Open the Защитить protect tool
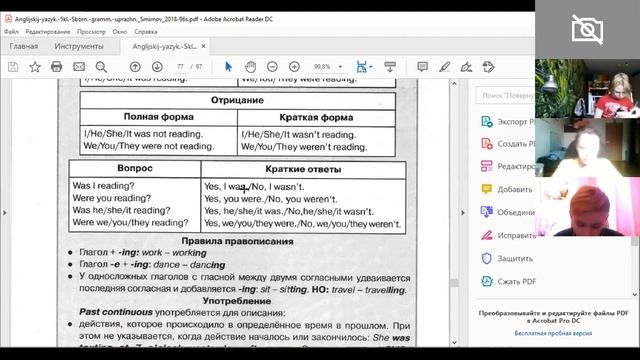Screen dimensions: 640x360 pyautogui.click(x=507, y=258)
